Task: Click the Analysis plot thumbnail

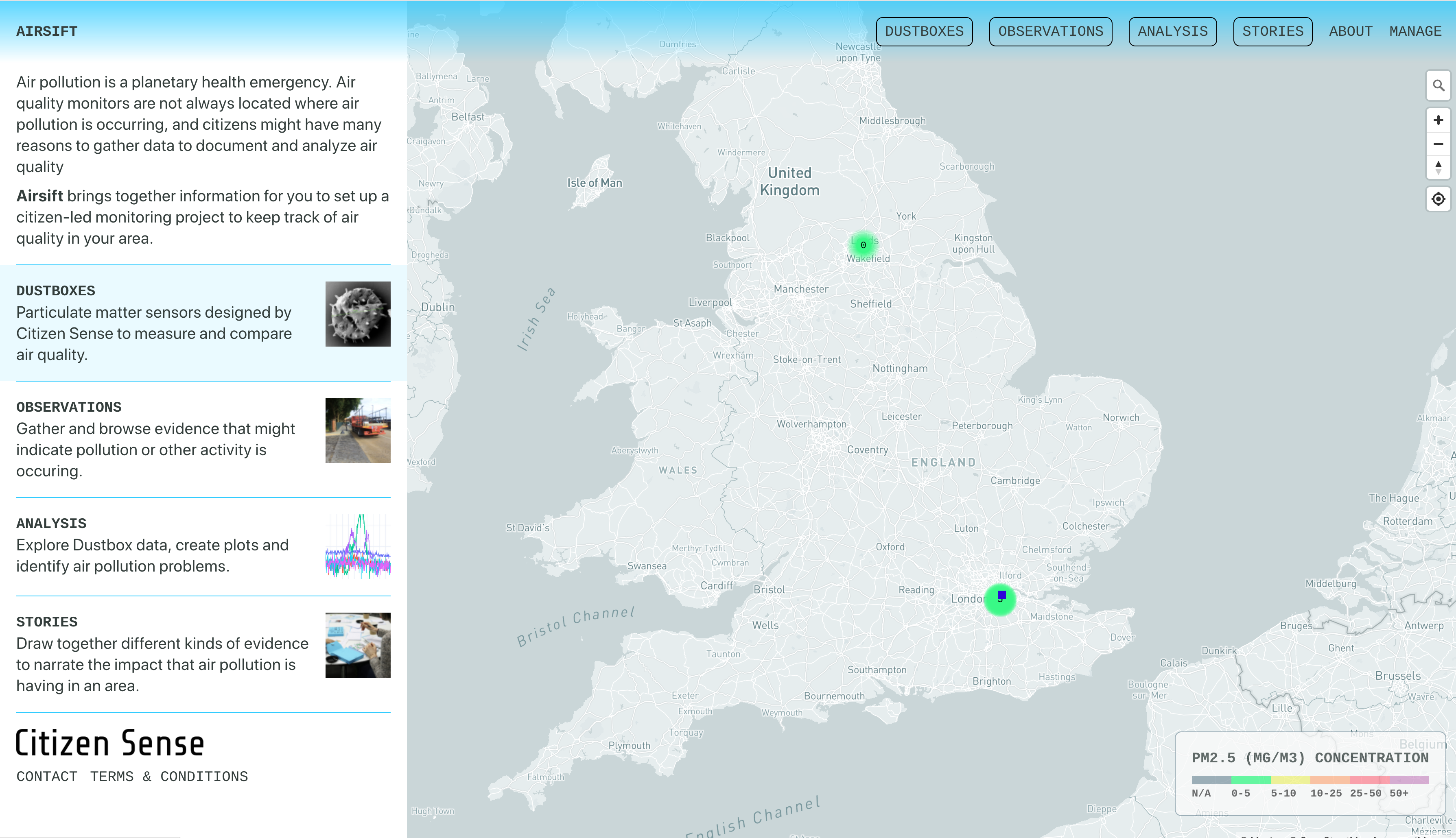Action: click(x=358, y=546)
